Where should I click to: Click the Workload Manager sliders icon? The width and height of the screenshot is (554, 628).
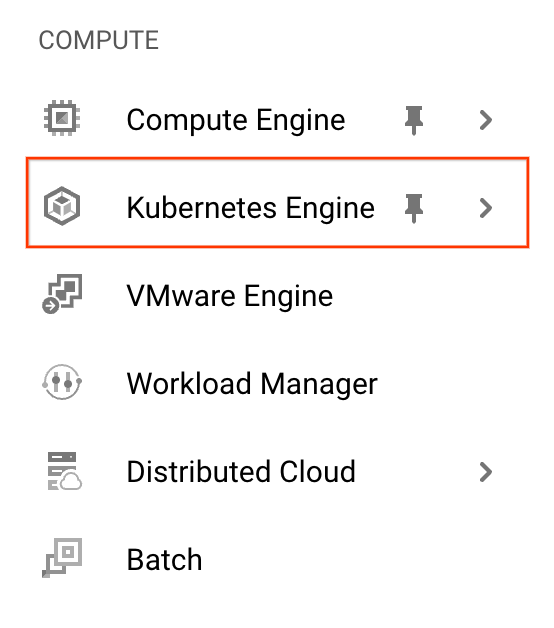(62, 382)
